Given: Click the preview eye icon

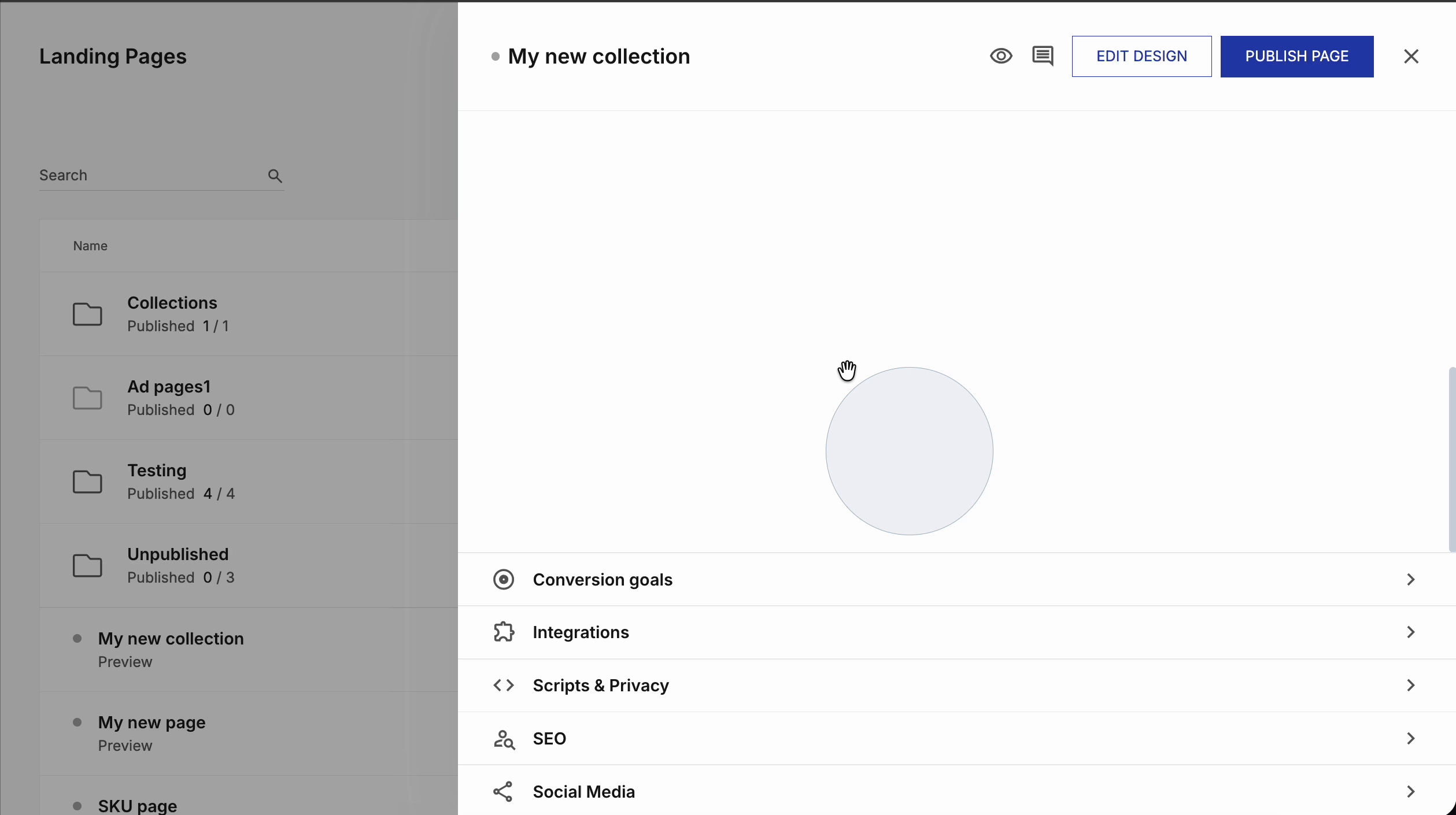Looking at the screenshot, I should coord(1001,56).
